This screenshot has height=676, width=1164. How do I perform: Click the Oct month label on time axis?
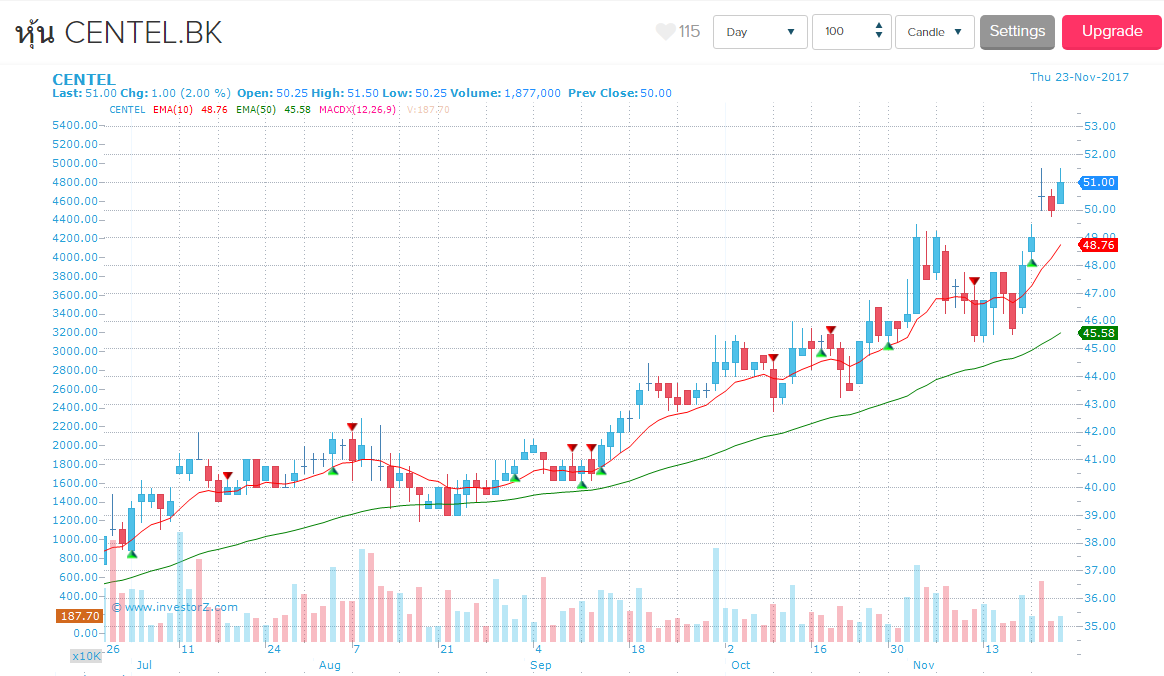pyautogui.click(x=740, y=665)
